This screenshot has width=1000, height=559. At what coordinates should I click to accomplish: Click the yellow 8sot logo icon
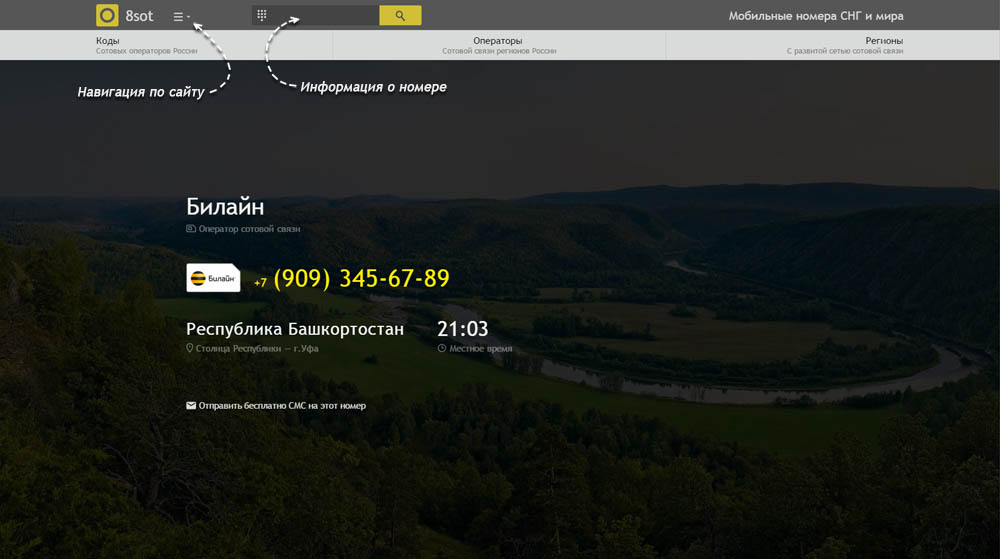107,15
